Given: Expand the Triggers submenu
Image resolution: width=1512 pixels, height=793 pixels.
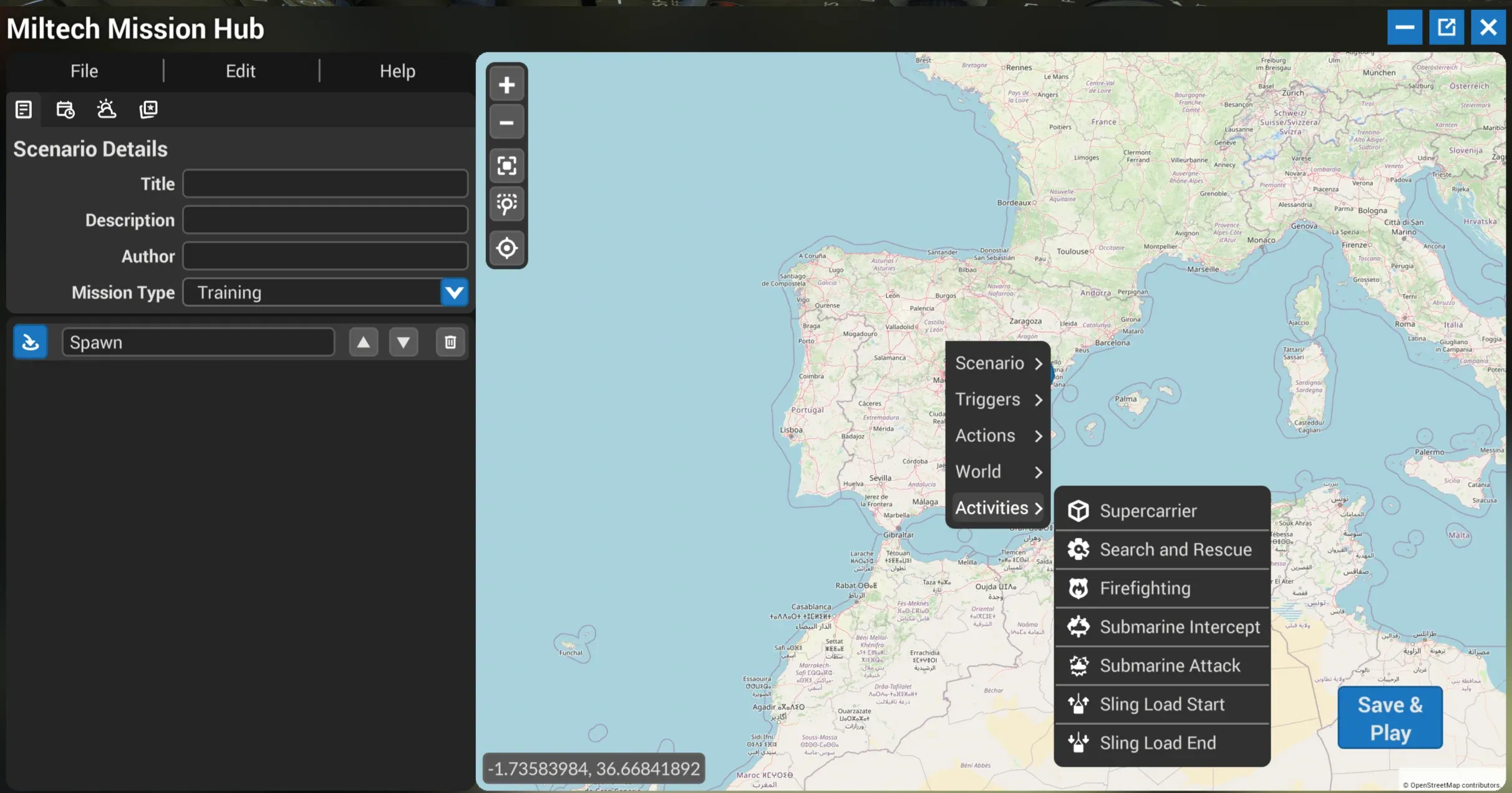Looking at the screenshot, I should coord(998,399).
